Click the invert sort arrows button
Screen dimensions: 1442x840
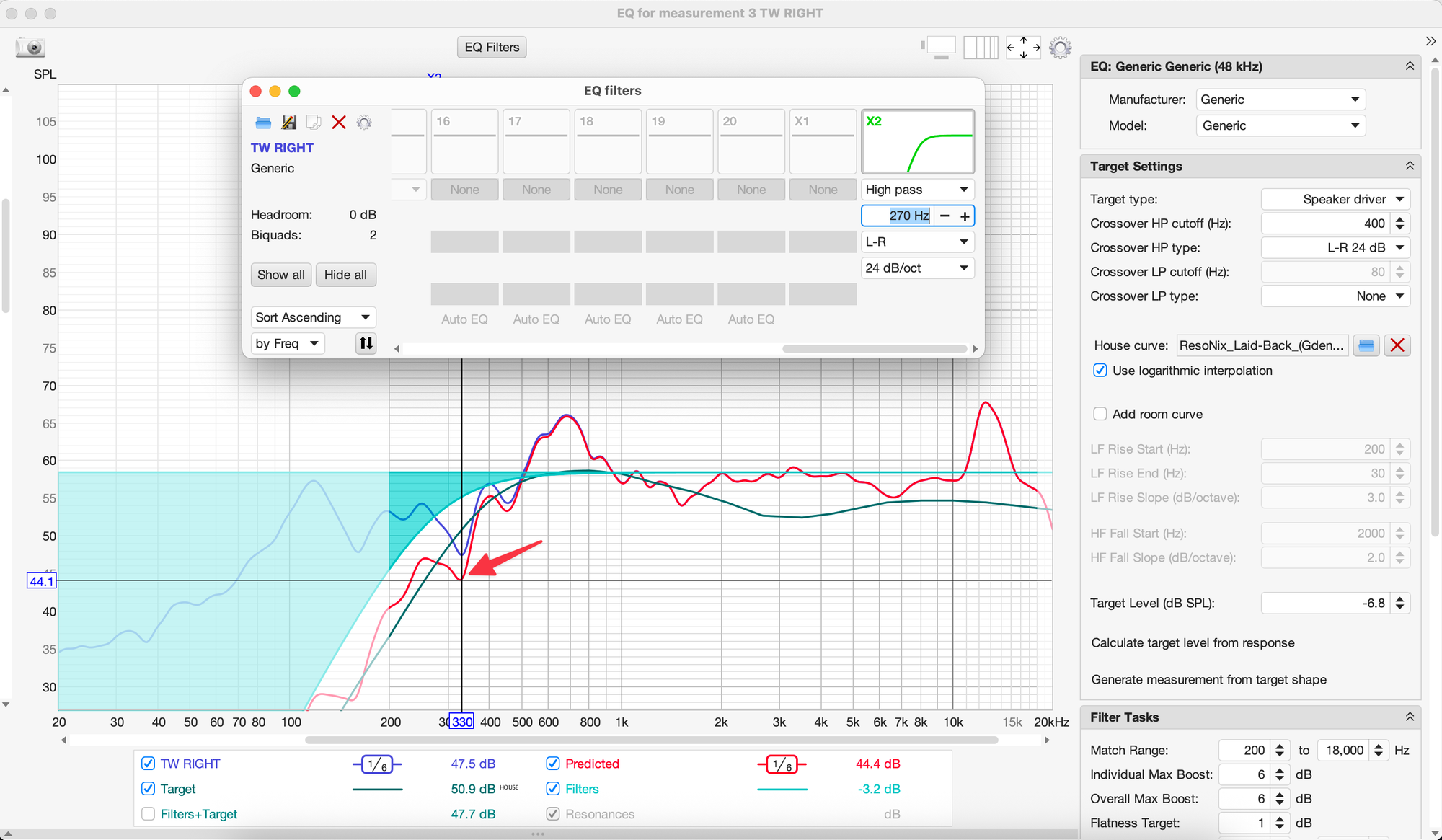click(366, 343)
